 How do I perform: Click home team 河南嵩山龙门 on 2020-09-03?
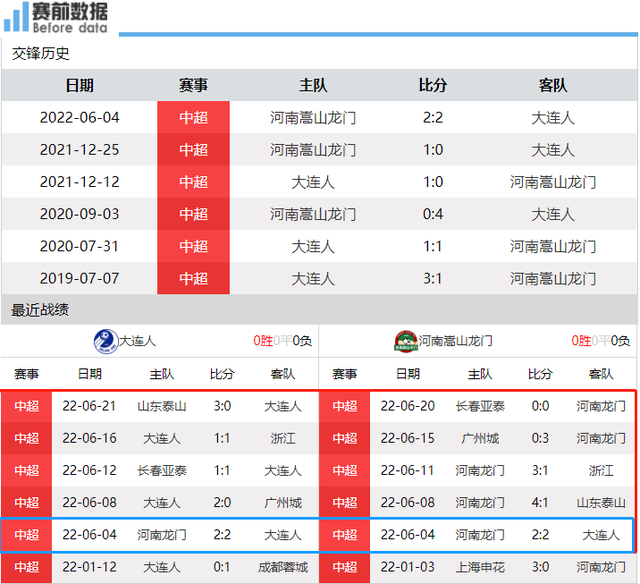click(313, 214)
